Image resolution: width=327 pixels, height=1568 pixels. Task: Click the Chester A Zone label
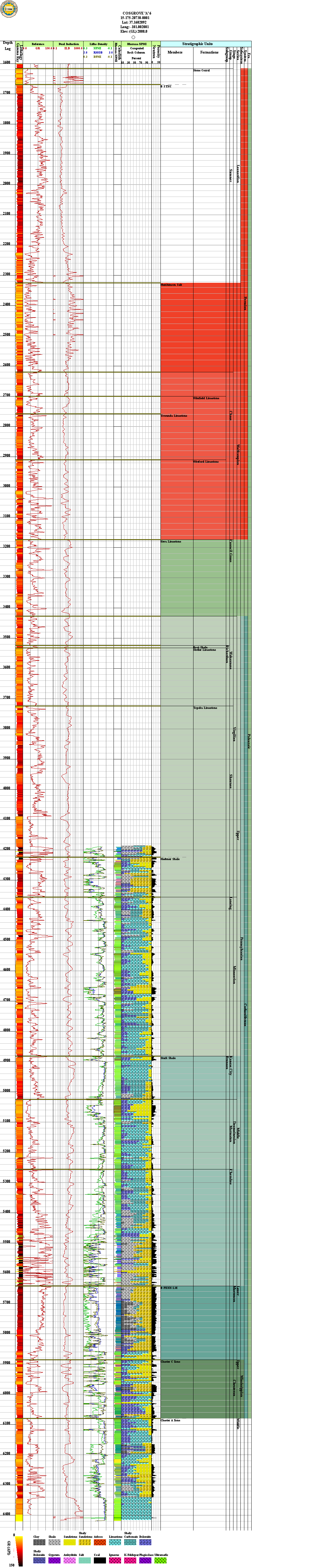tap(170, 1420)
